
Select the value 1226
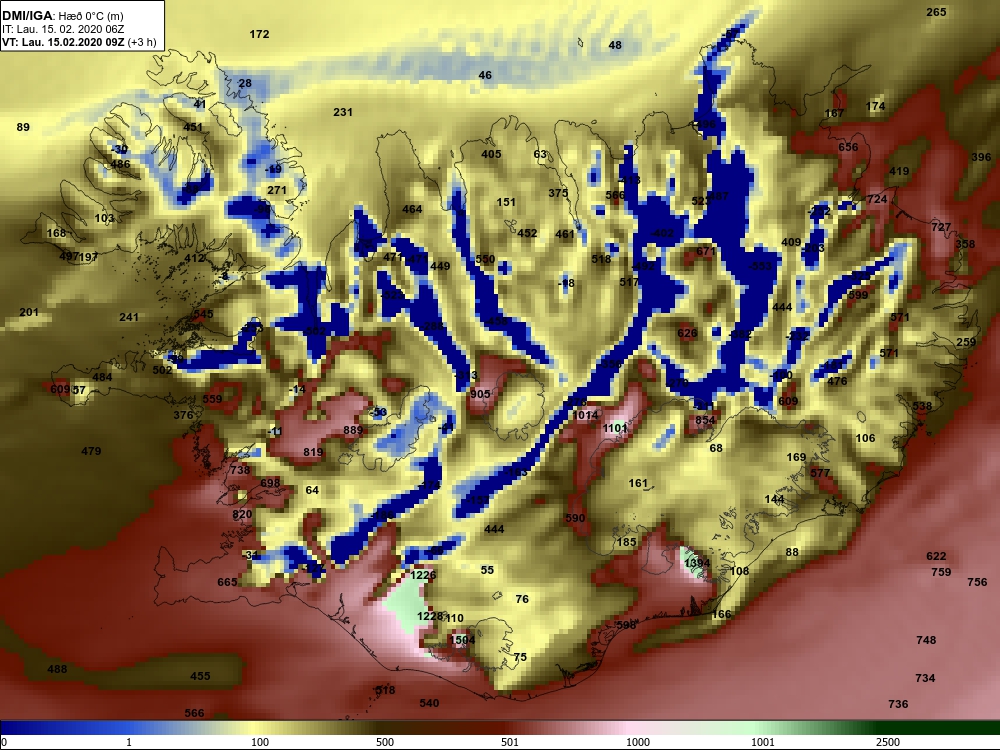(x=423, y=575)
